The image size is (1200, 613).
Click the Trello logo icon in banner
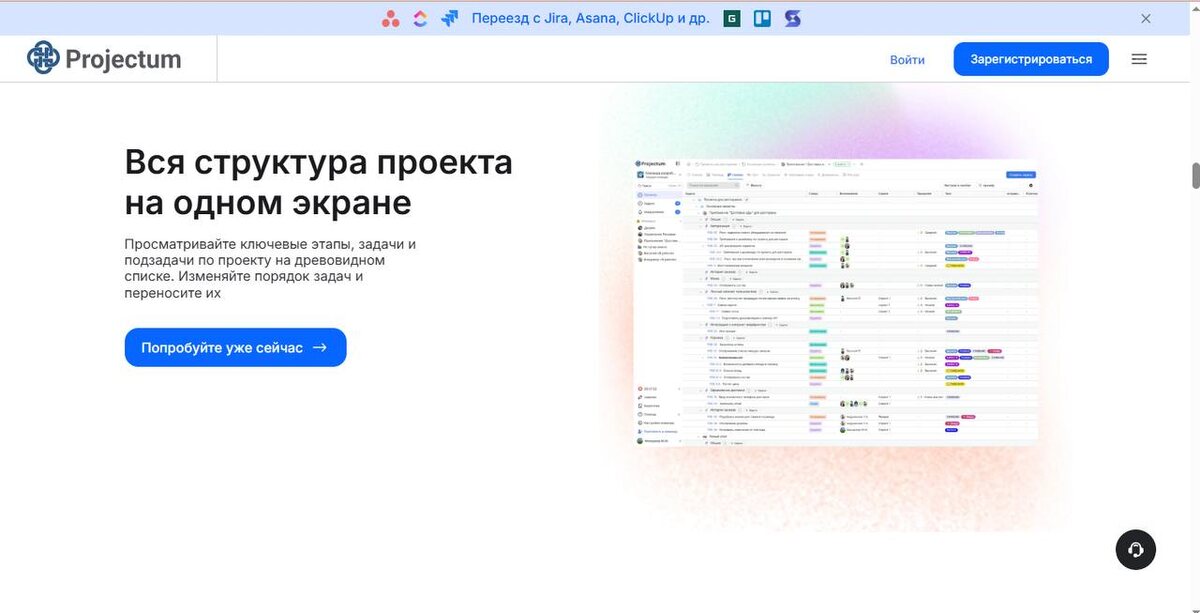(762, 18)
